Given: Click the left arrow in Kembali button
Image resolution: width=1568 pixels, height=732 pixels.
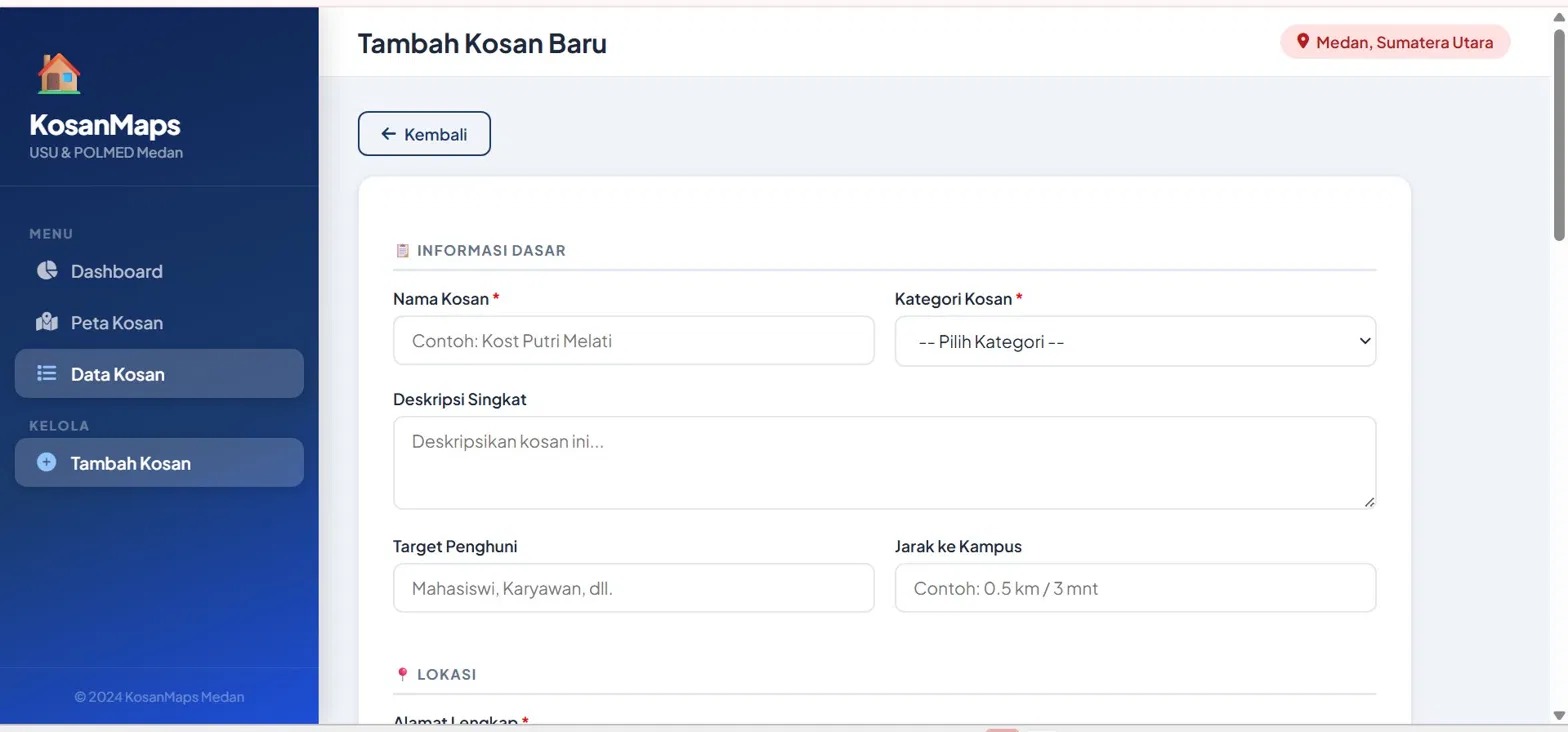Looking at the screenshot, I should 389,134.
